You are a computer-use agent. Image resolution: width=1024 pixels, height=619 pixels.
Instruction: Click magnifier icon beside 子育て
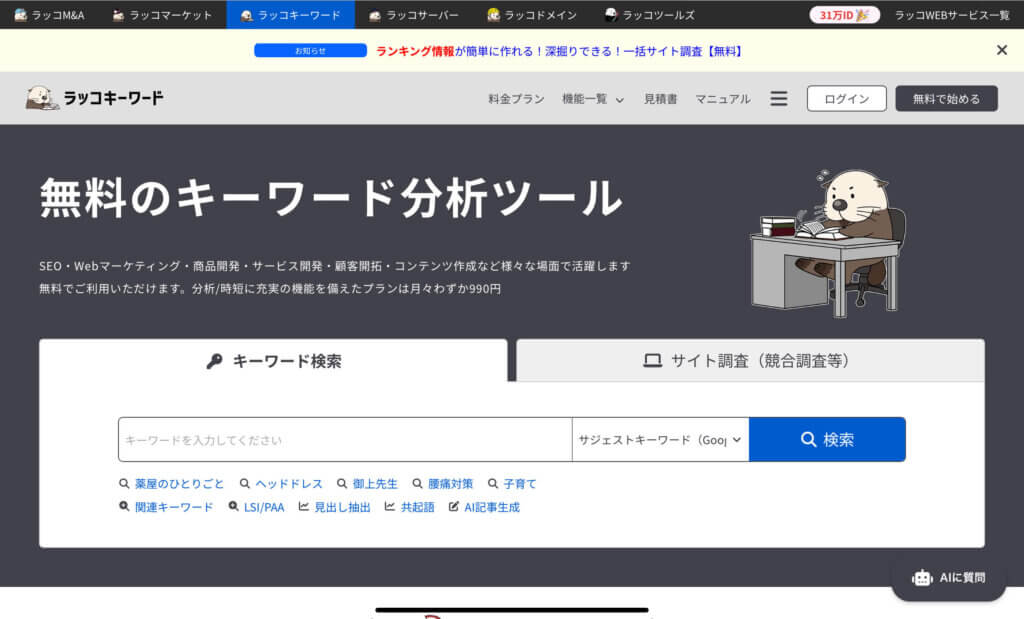pos(493,484)
